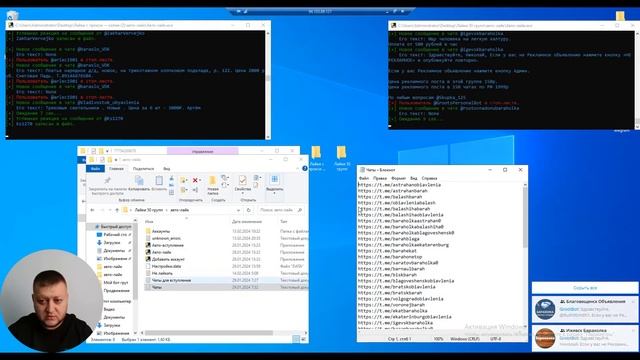Click the refresh icon beside the address bar
Screen dimensions: 640x360
[x=249, y=210]
